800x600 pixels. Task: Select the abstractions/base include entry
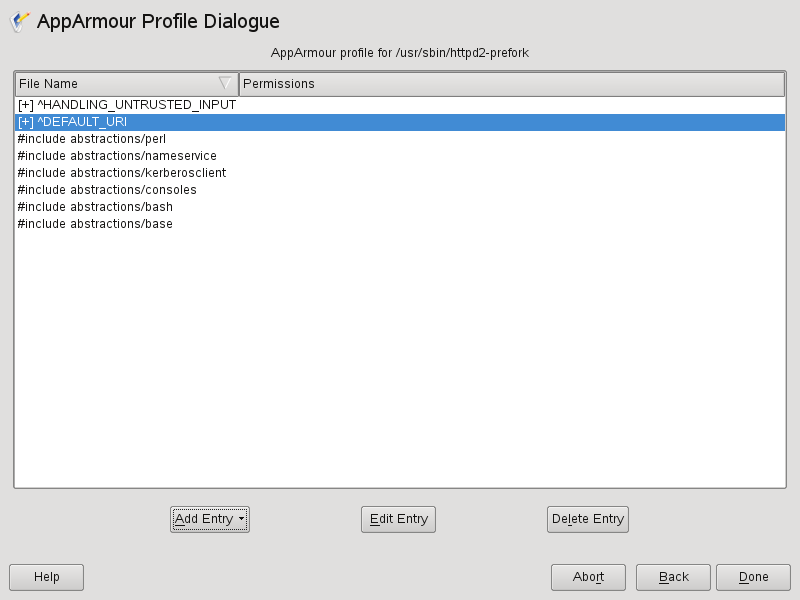coord(92,223)
